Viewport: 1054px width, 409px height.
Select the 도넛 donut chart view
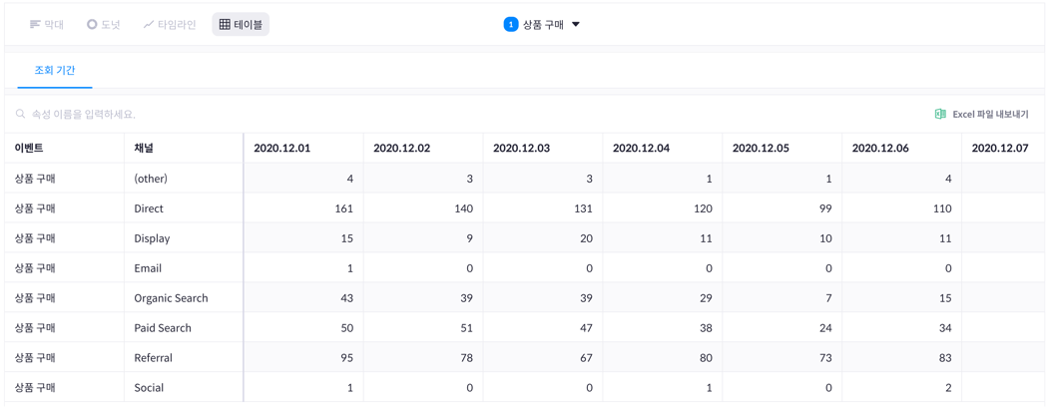pyautogui.click(x=104, y=24)
